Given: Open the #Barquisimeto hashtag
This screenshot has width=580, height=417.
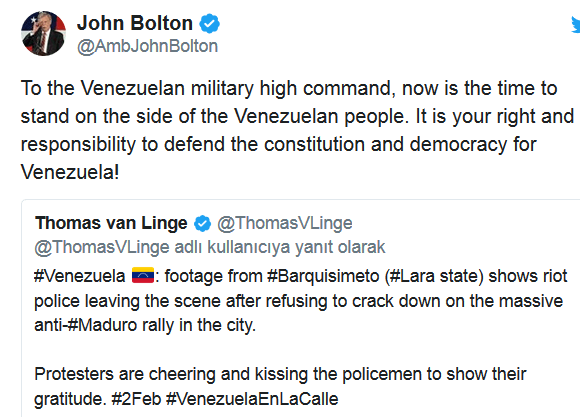Looking at the screenshot, I should tap(323, 276).
